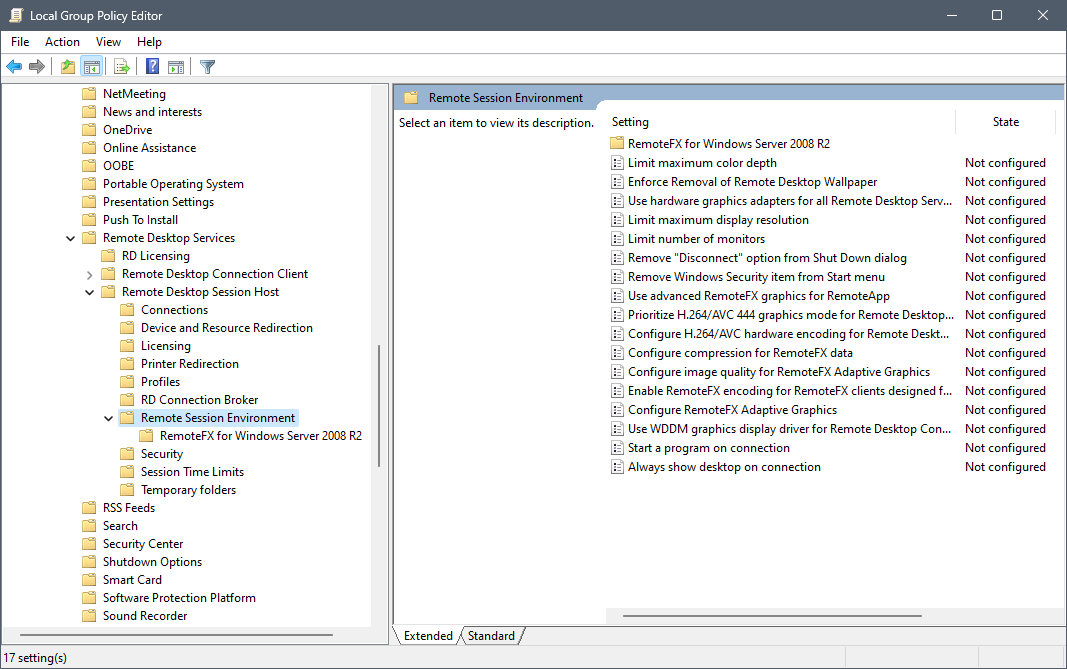Select Security Center in the tree
Screen dimensions: 1067x669
click(143, 544)
